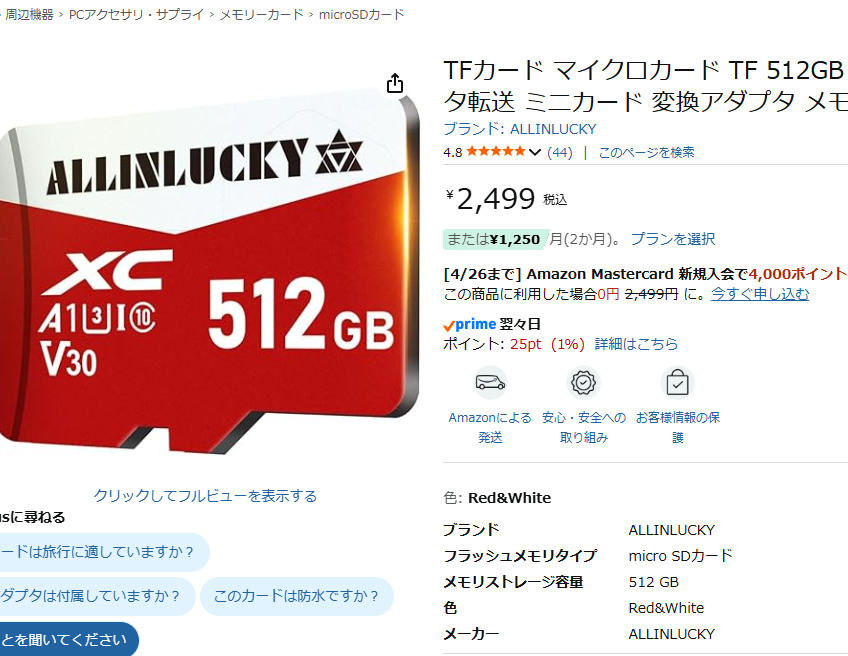Click プランを選択 installment link
Image resolution: width=848 pixels, height=656 pixels.
673,238
